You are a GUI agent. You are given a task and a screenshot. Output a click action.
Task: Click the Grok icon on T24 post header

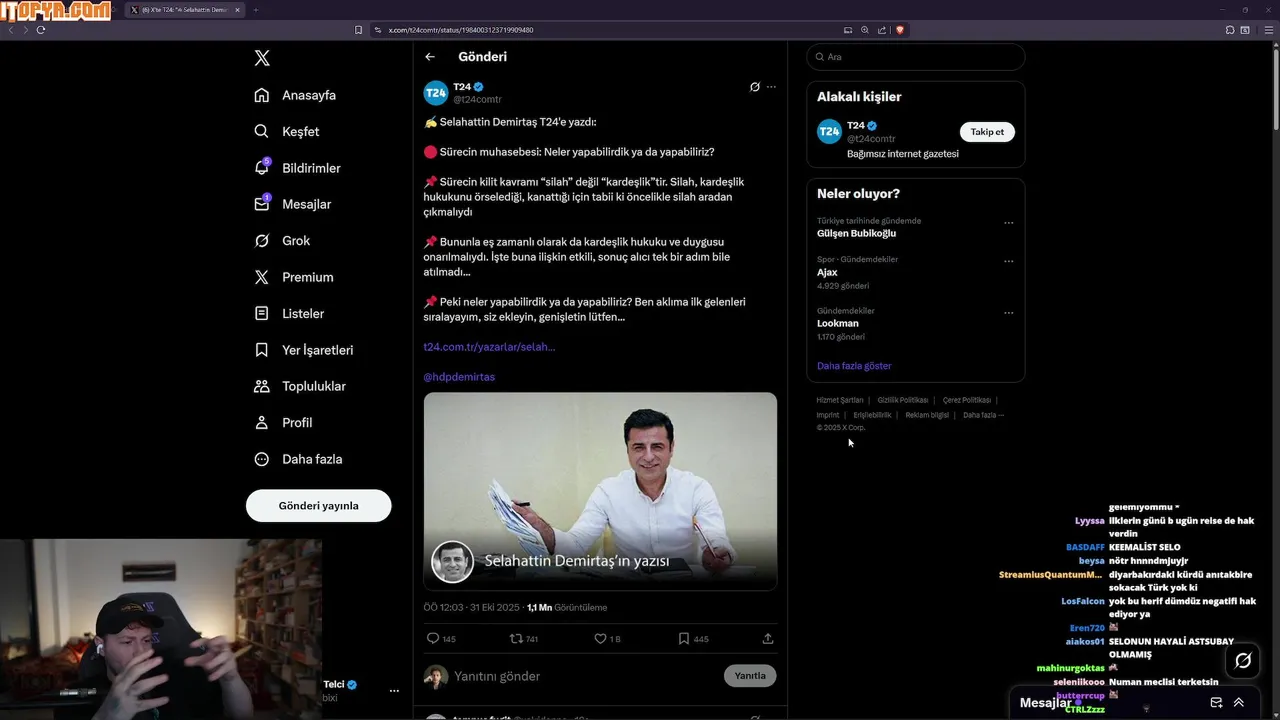point(755,87)
